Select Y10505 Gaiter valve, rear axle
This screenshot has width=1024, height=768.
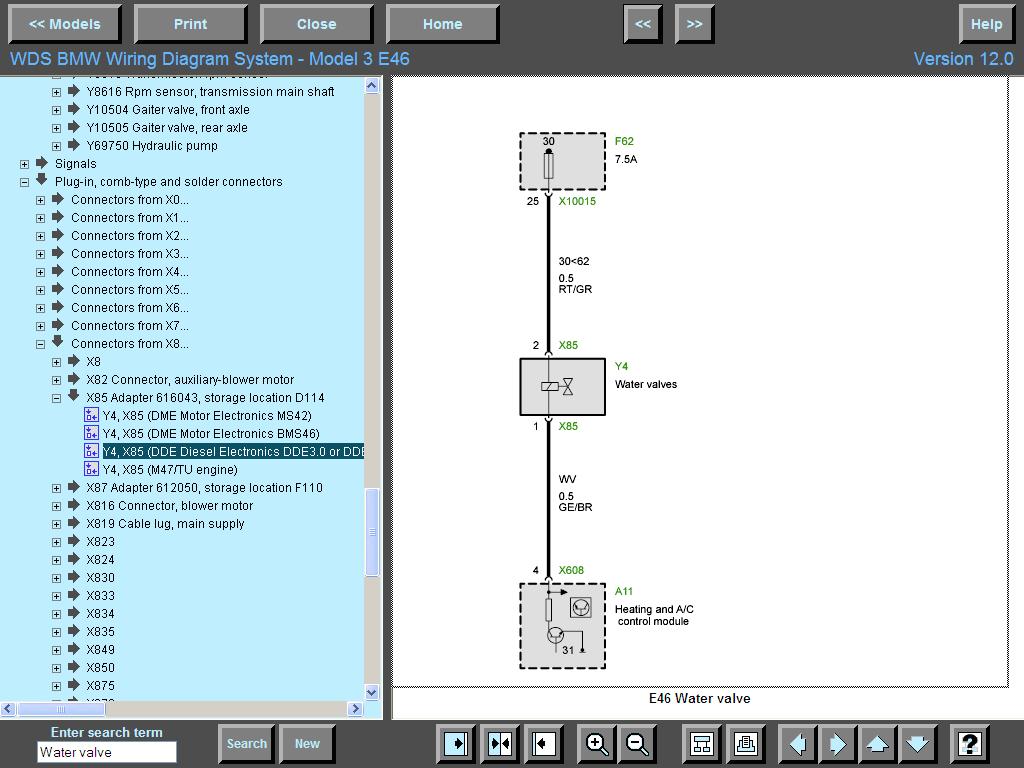[167, 127]
